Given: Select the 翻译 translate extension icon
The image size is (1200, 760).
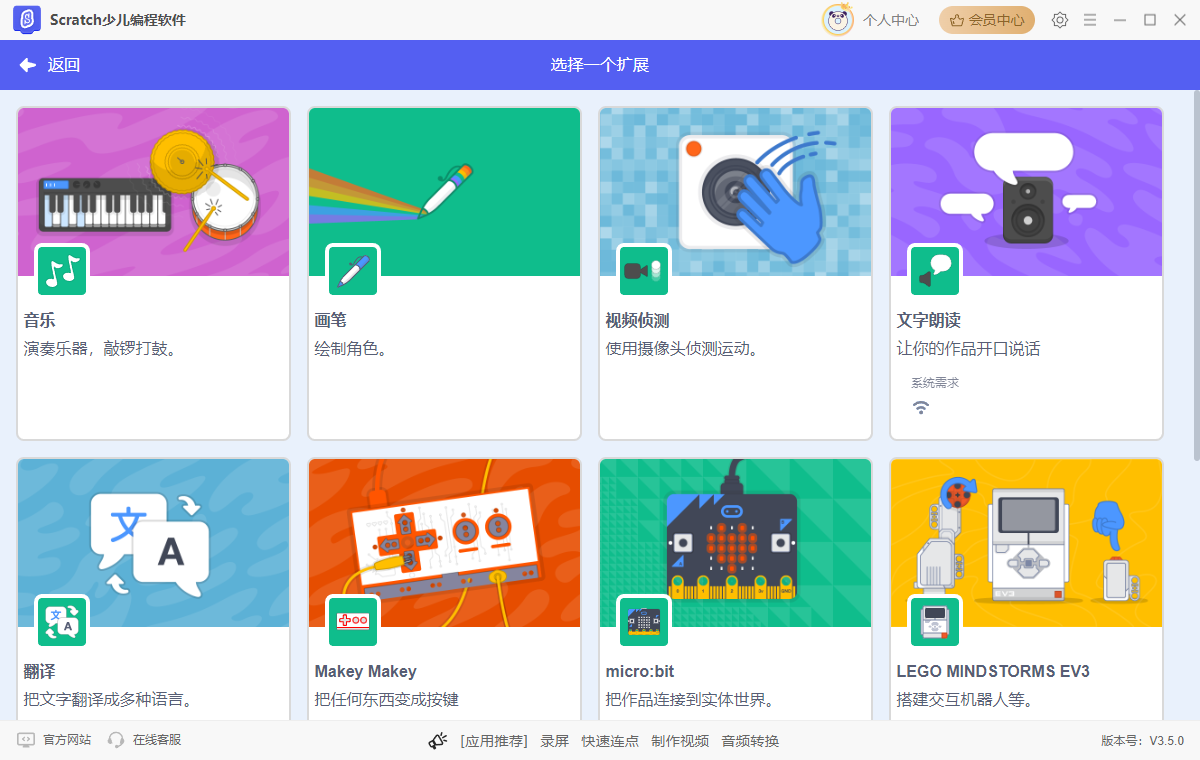Looking at the screenshot, I should [62, 621].
